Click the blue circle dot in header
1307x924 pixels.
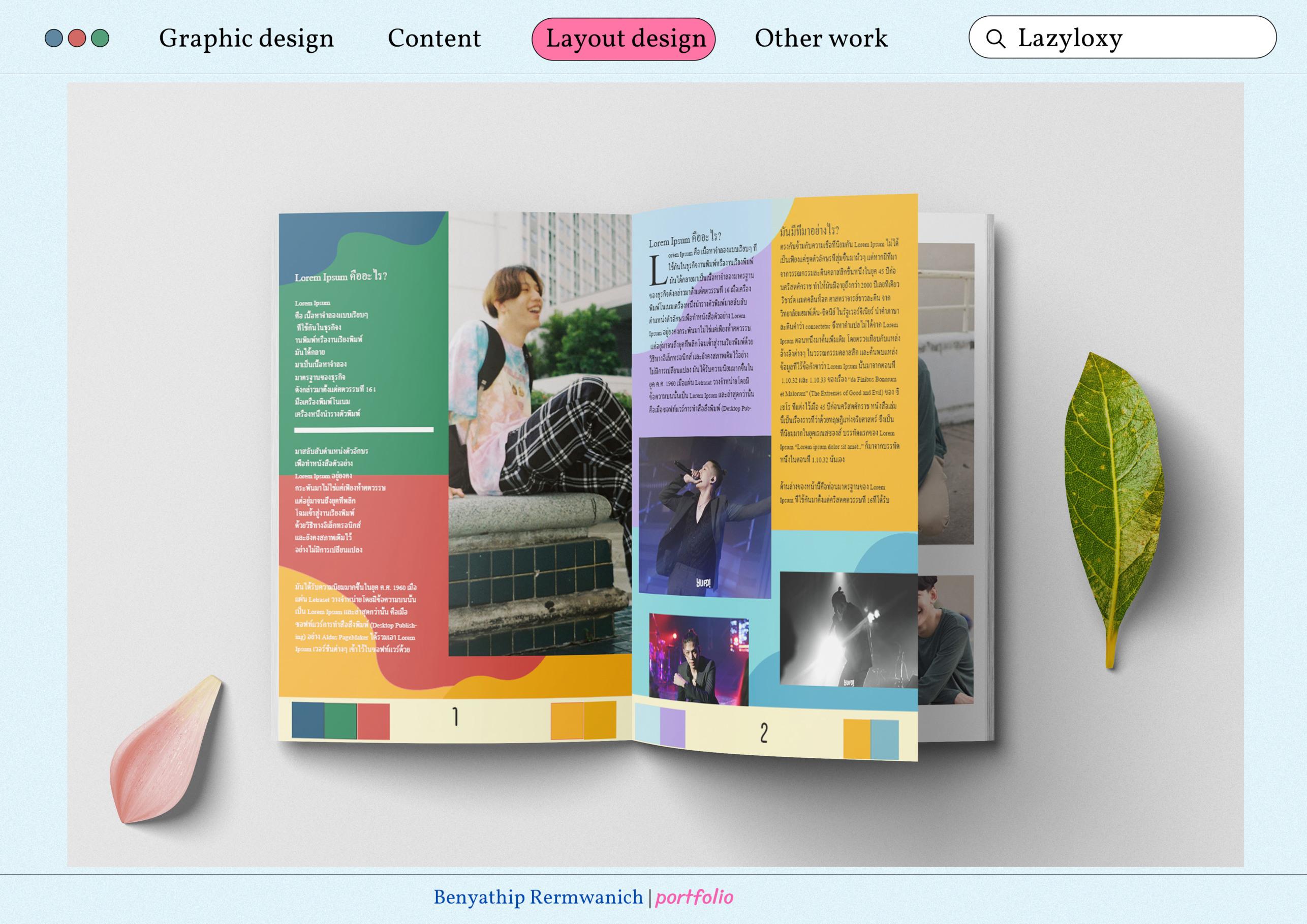tap(53, 38)
